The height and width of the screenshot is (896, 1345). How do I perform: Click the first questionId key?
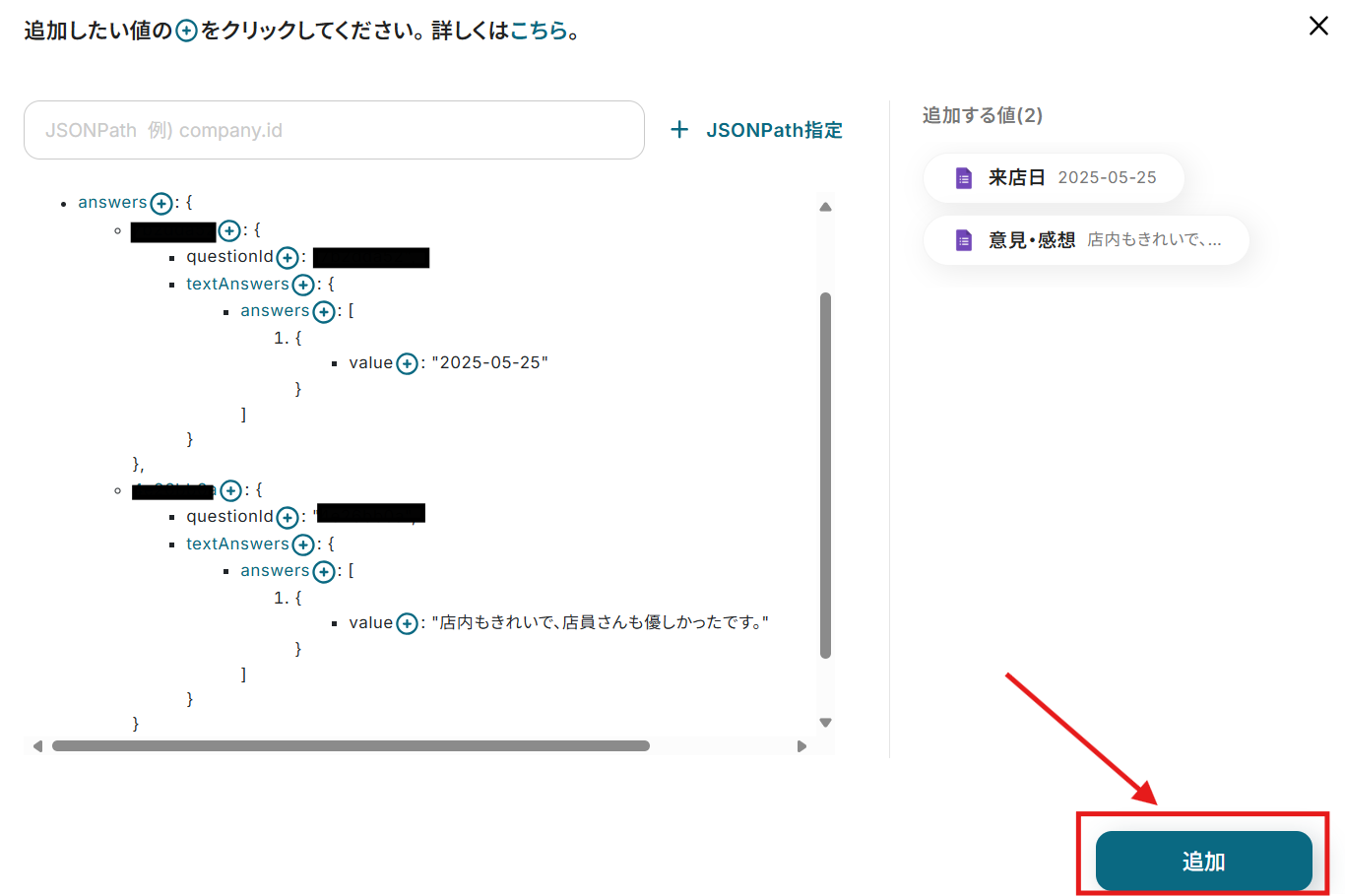(230, 256)
